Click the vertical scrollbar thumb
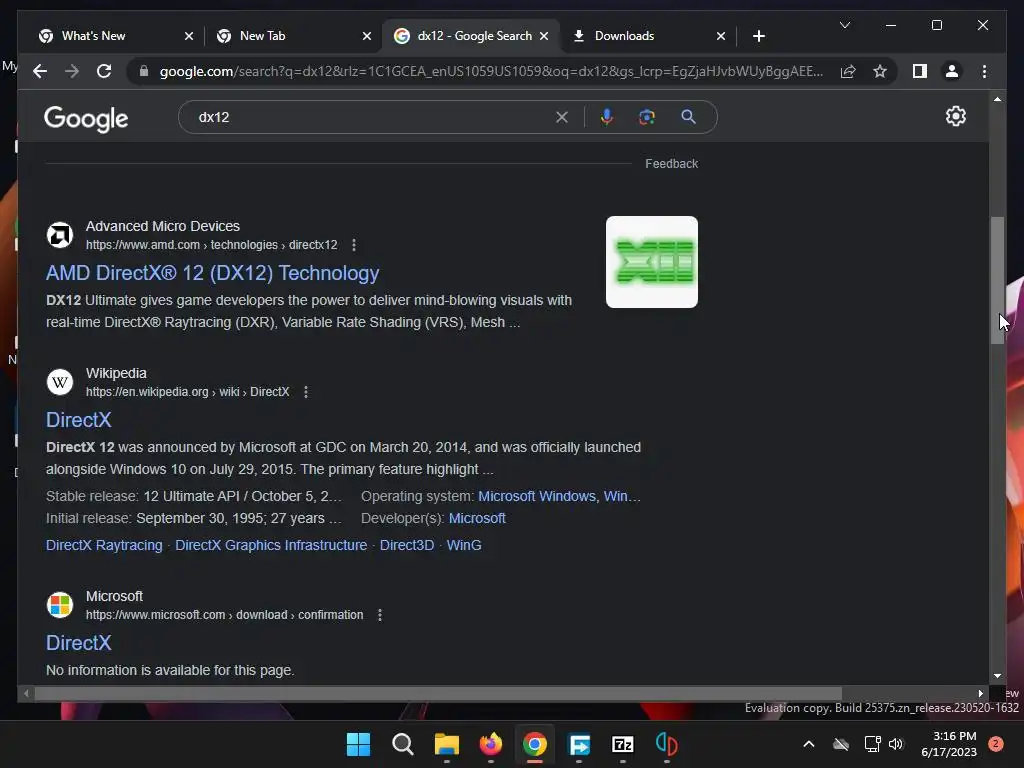Image resolution: width=1024 pixels, height=768 pixels. [997, 280]
